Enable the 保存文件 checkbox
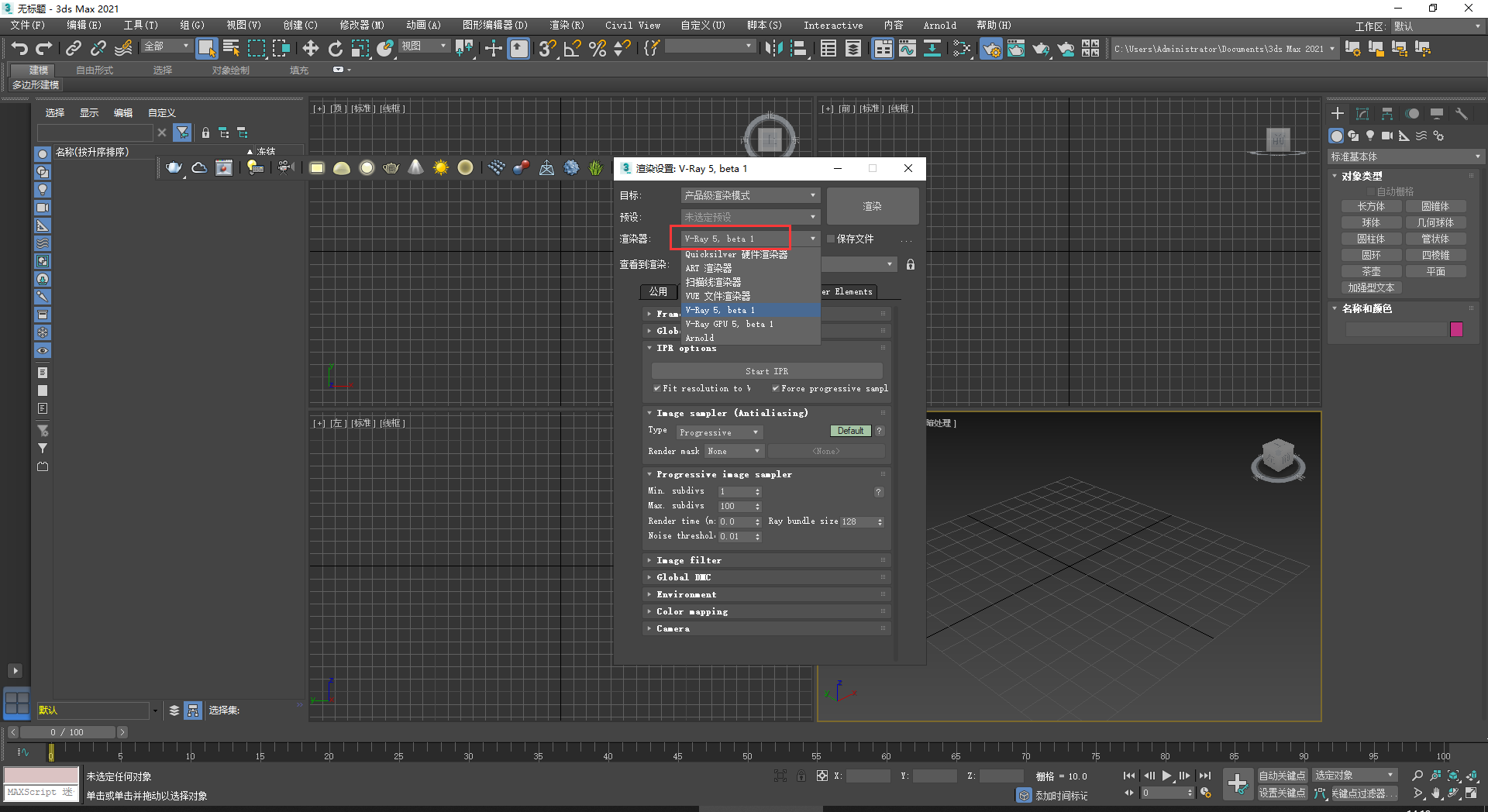Viewport: 1488px width, 812px height. [x=831, y=239]
